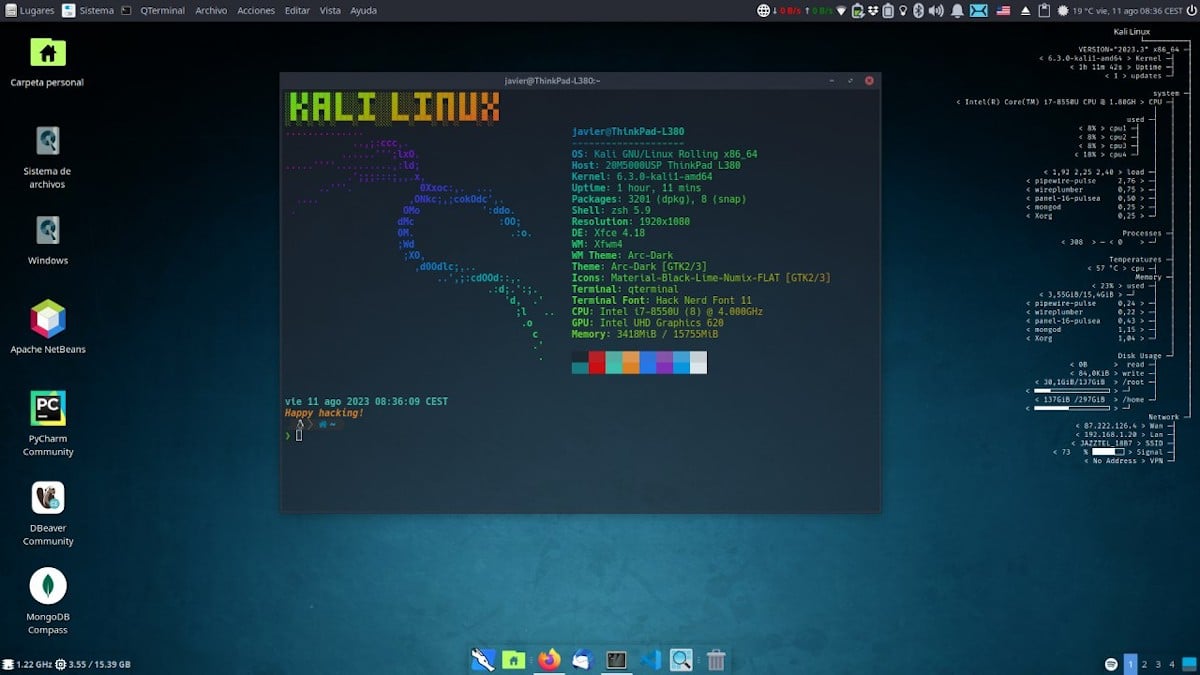The width and height of the screenshot is (1200, 675).
Task: Open the Ayuda menu
Action: [x=363, y=10]
